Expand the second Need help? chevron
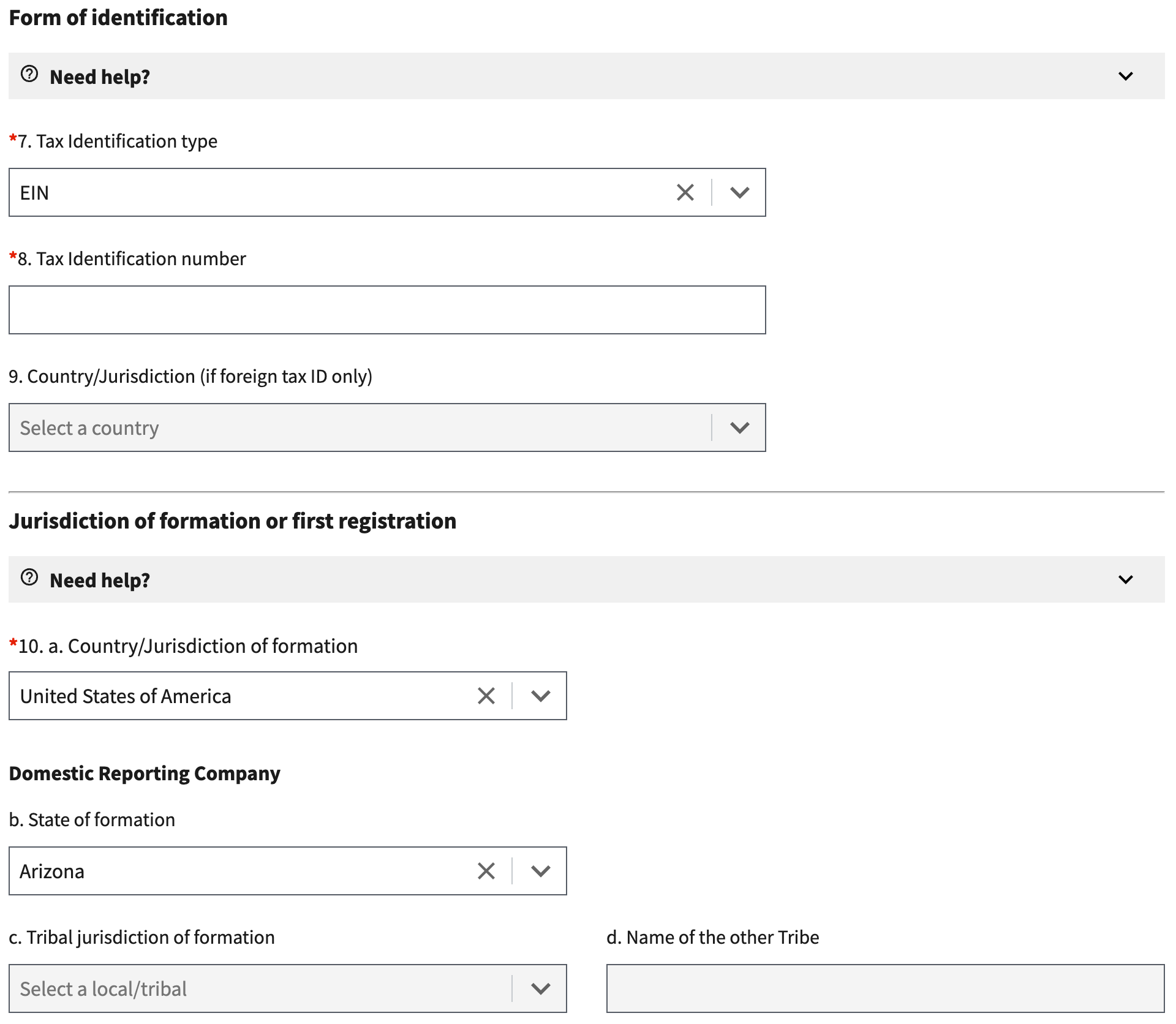The height and width of the screenshot is (1024, 1176). coord(1125,579)
